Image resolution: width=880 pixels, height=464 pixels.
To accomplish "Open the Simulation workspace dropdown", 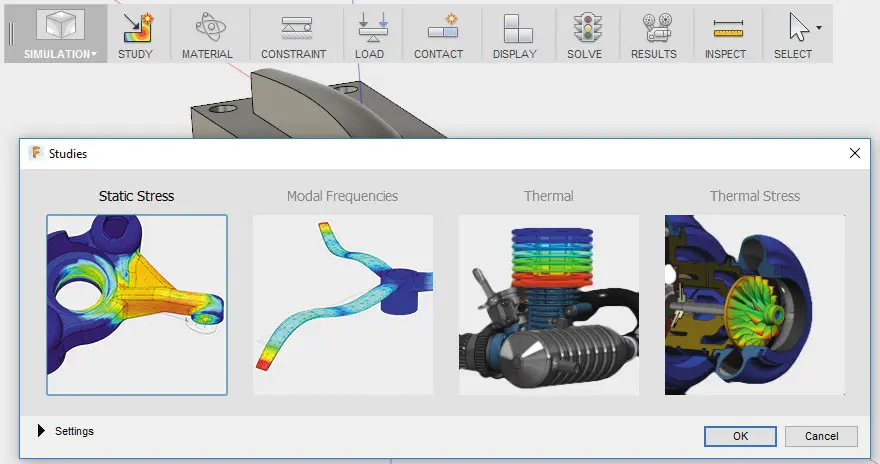I will (x=61, y=54).
